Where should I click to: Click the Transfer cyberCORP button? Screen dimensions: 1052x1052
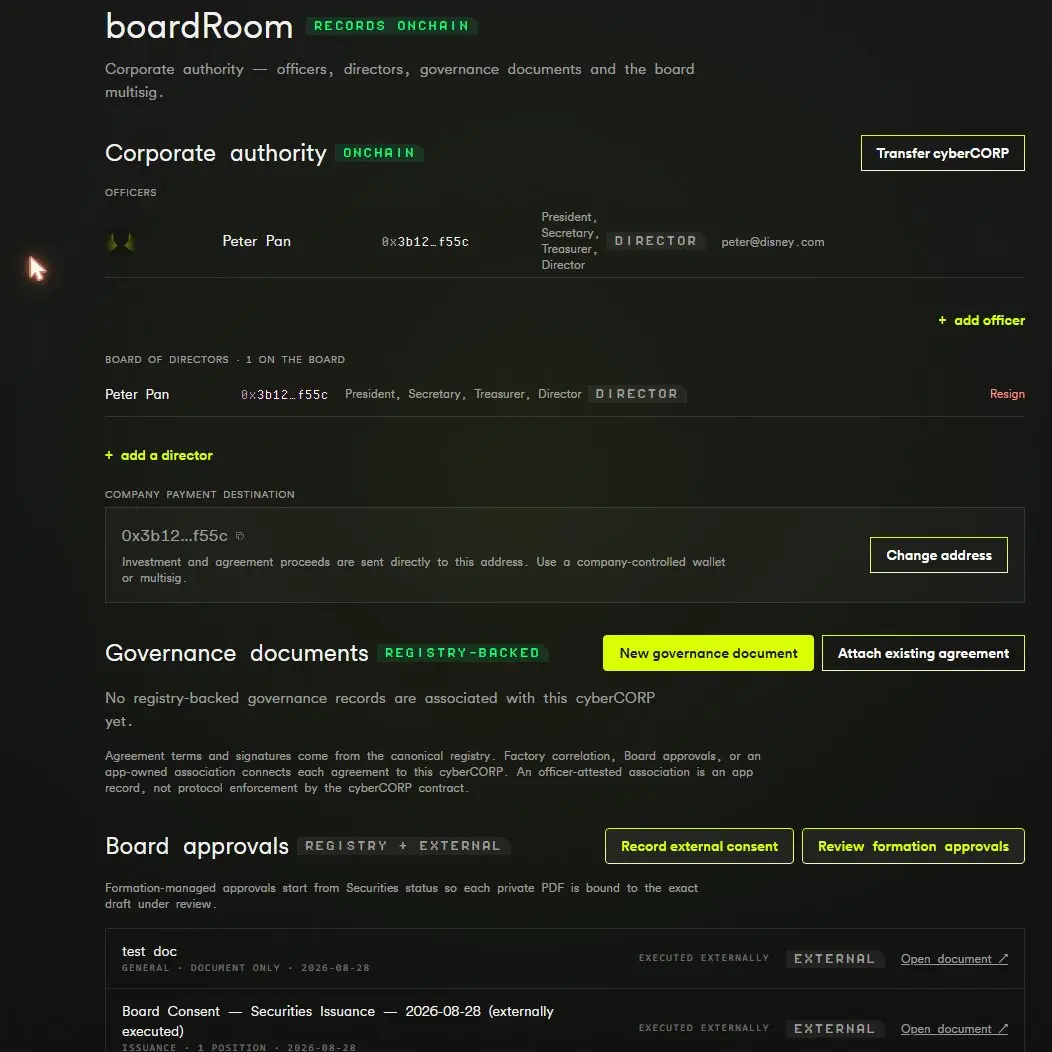pos(943,153)
